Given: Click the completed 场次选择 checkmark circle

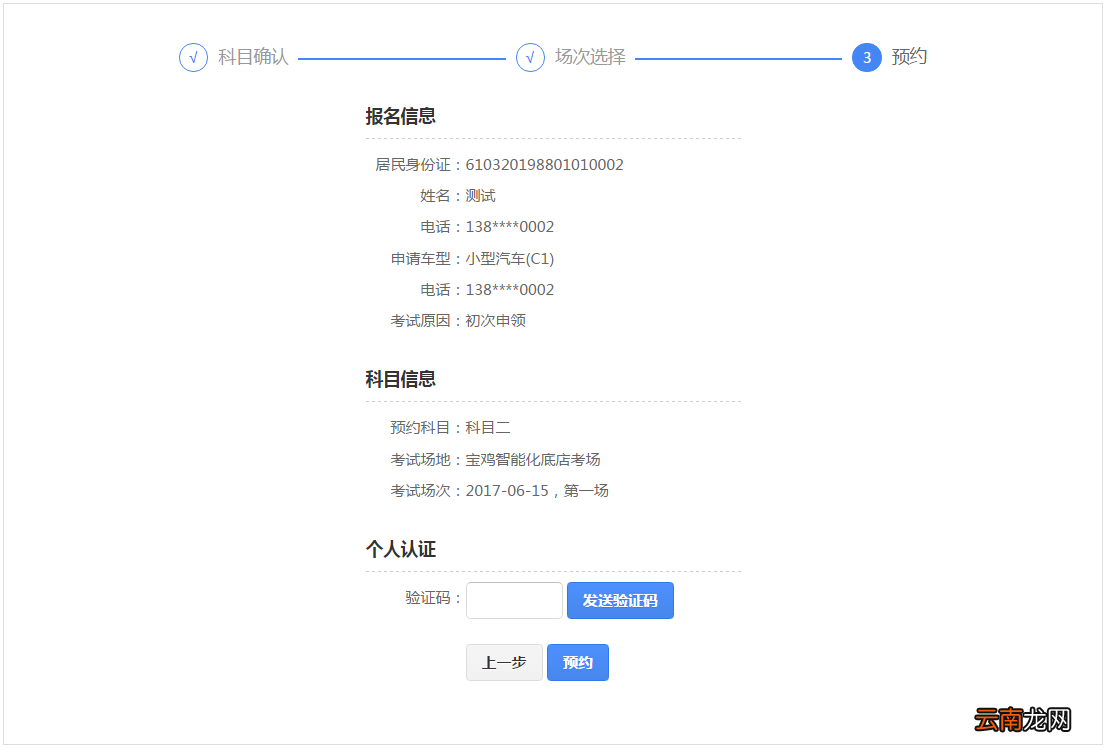Looking at the screenshot, I should 529,58.
